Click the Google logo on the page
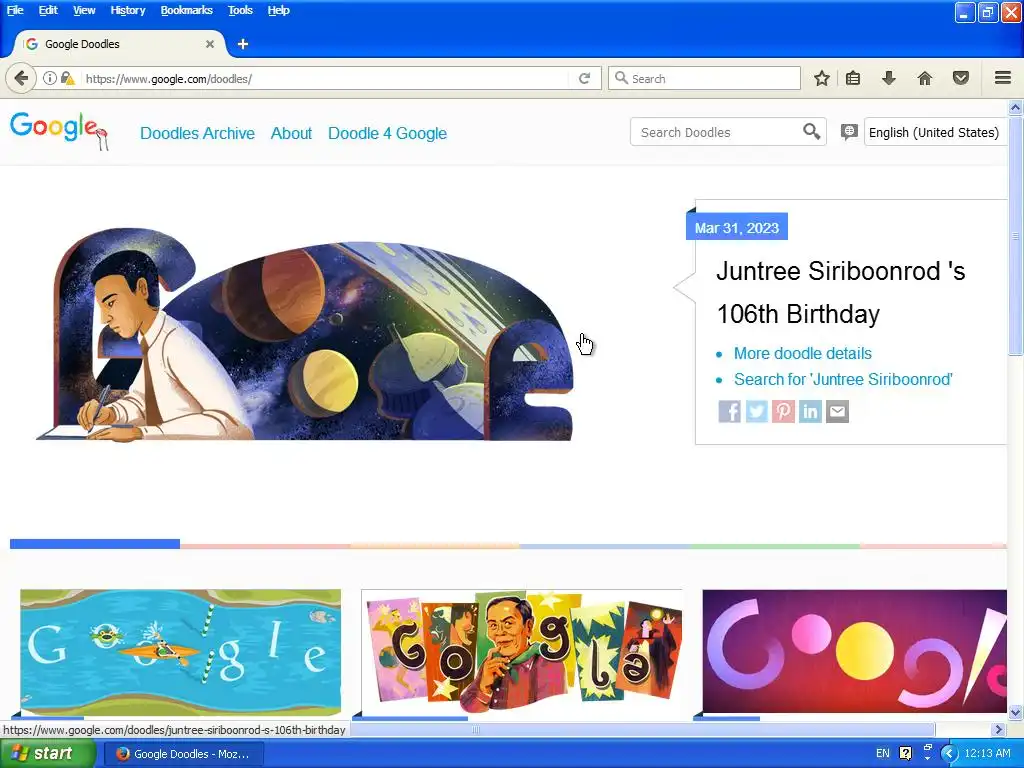Image resolution: width=1024 pixels, height=768 pixels. click(x=58, y=130)
